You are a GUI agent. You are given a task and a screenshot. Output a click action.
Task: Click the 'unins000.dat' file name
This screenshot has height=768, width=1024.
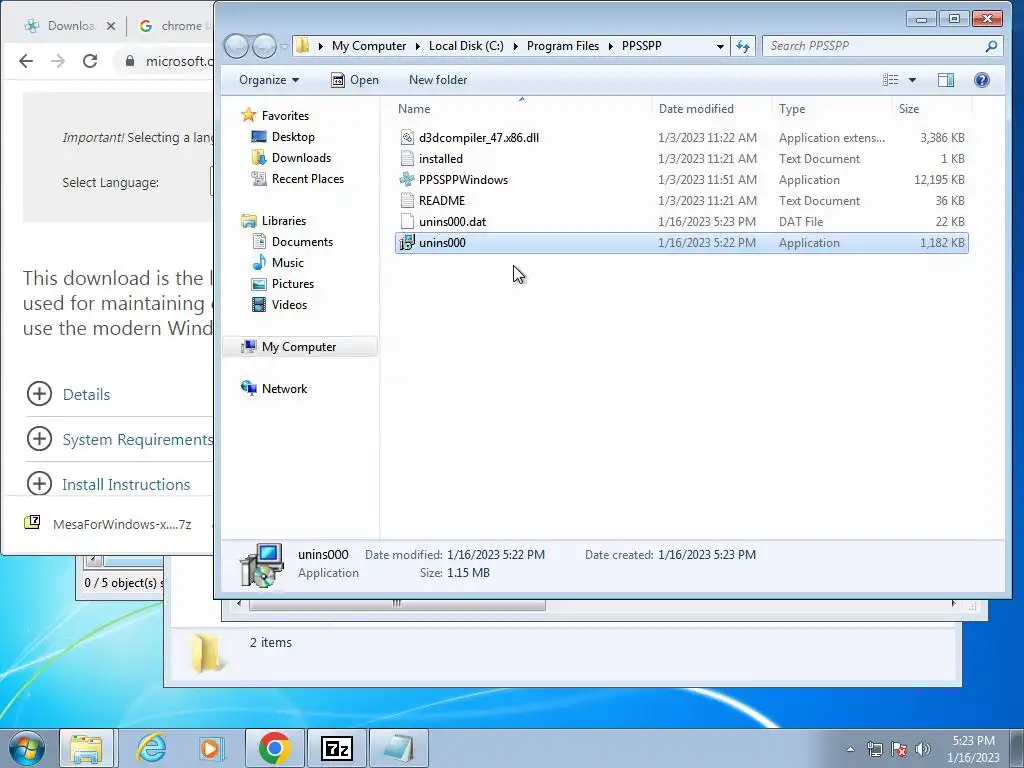452,221
